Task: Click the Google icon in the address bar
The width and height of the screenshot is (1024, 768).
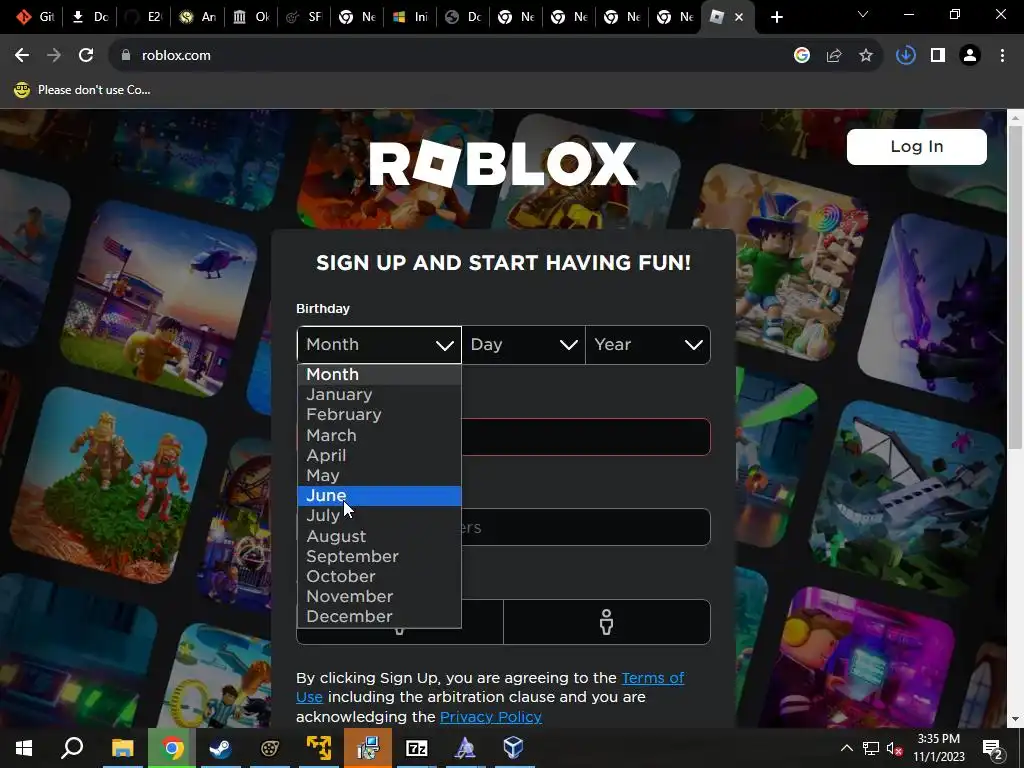Action: 802,56
